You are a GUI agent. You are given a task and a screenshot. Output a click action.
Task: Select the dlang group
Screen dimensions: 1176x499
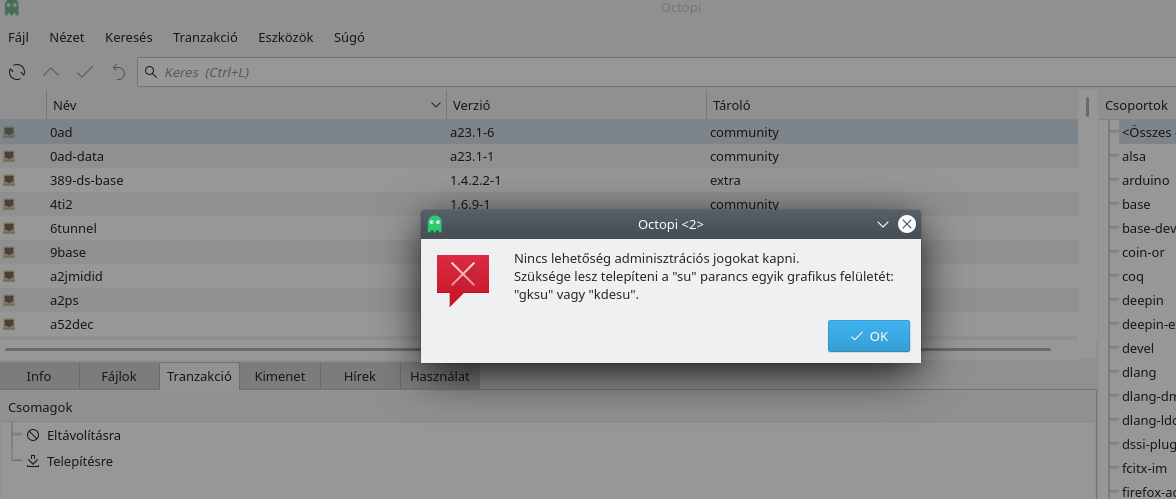tap(1138, 372)
